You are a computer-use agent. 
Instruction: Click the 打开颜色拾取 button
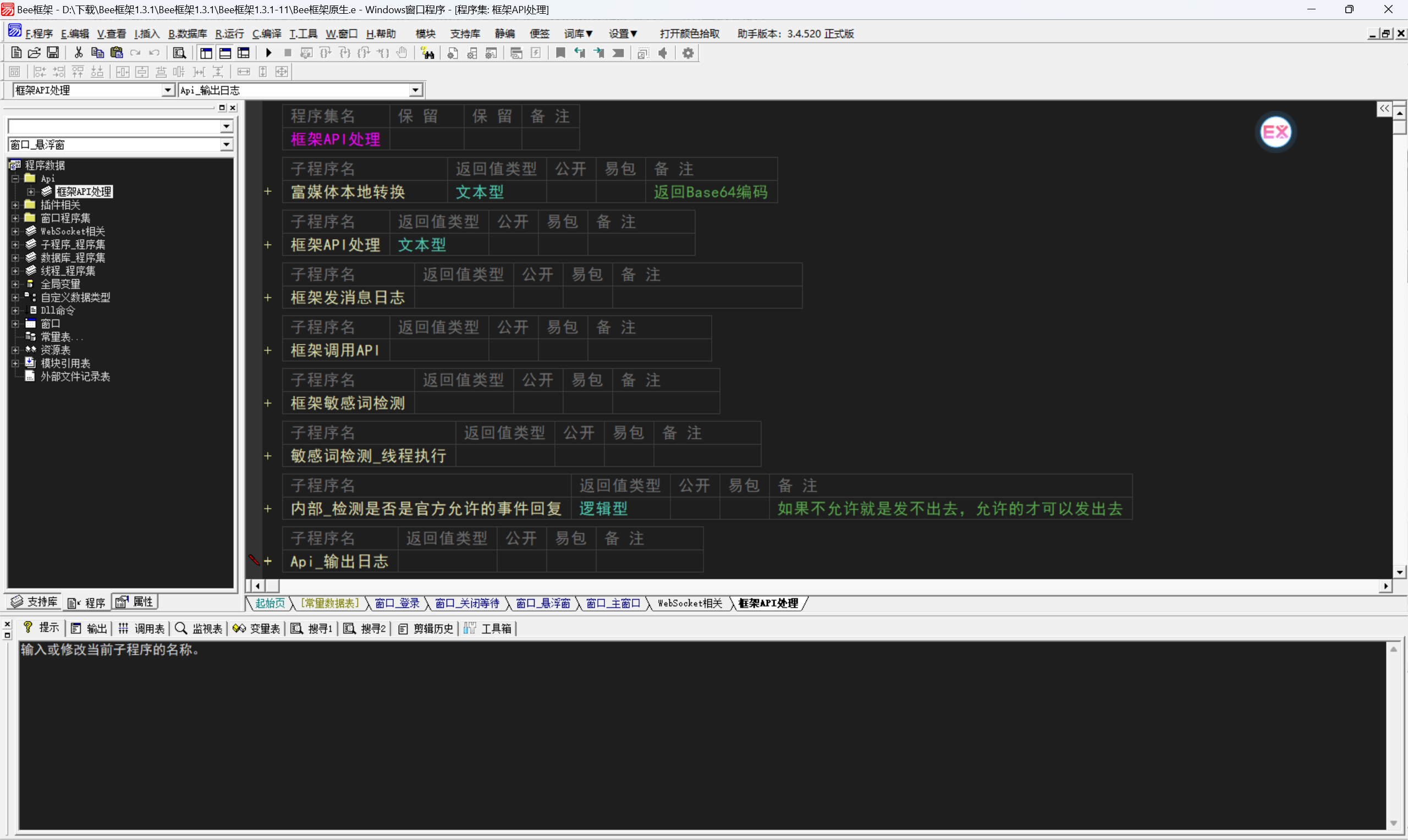click(x=689, y=34)
